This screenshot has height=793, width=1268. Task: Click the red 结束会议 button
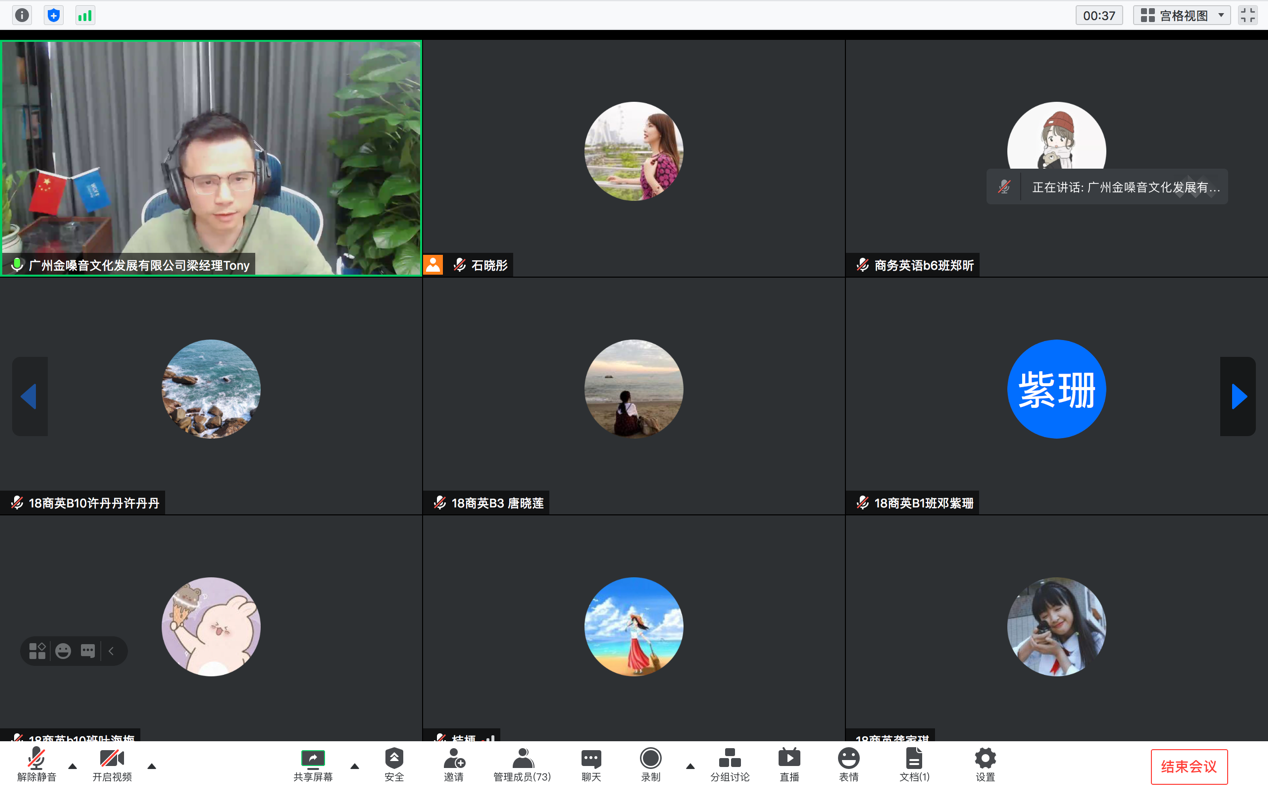coord(1188,767)
